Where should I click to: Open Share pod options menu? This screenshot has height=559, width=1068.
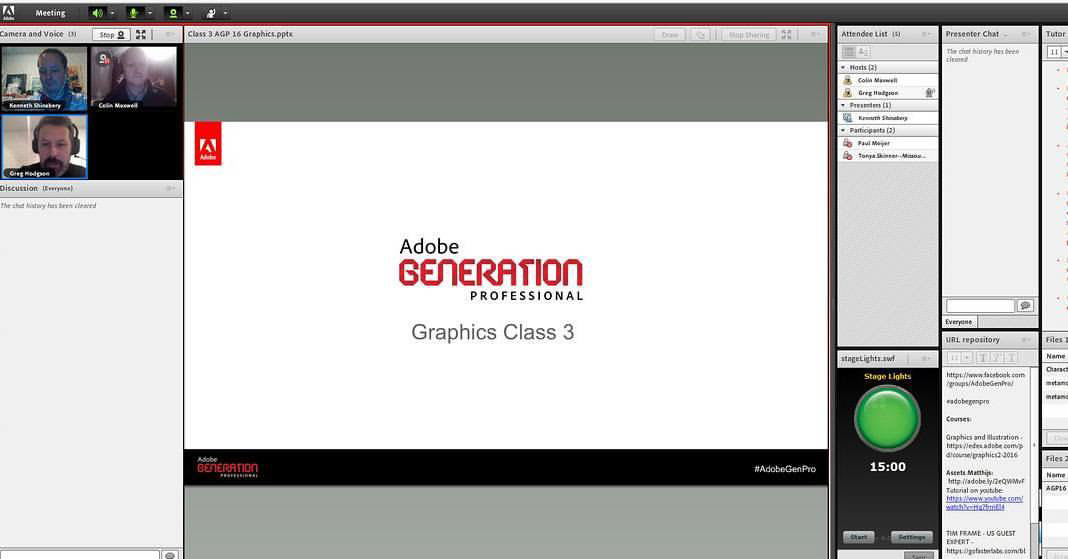pyautogui.click(x=815, y=34)
